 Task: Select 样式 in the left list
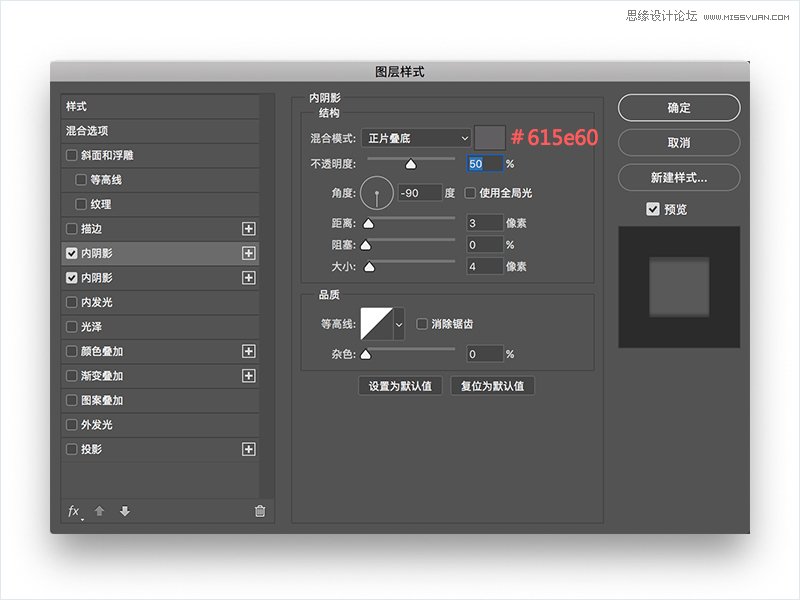[160, 106]
